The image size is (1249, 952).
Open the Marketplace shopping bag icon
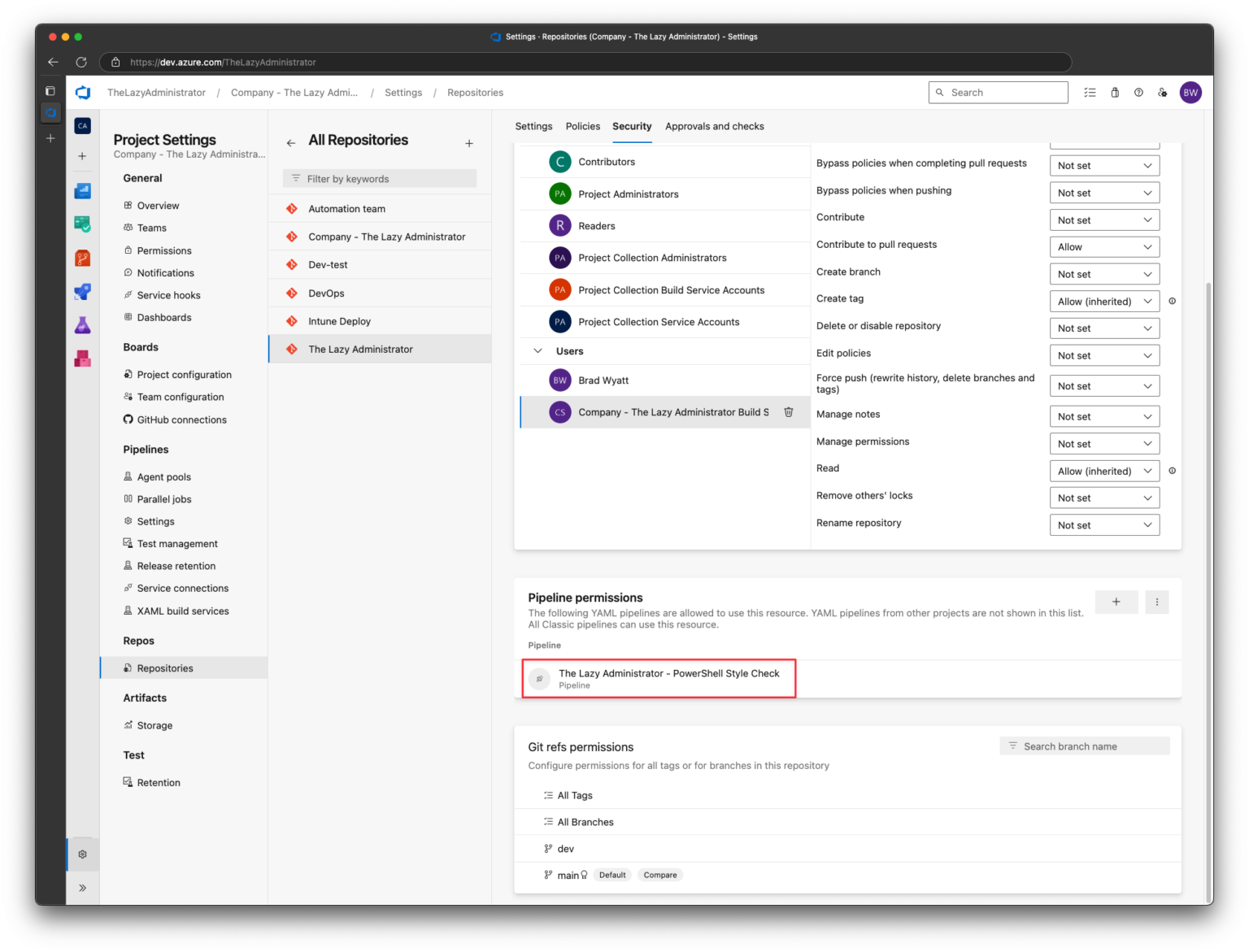[x=1115, y=93]
